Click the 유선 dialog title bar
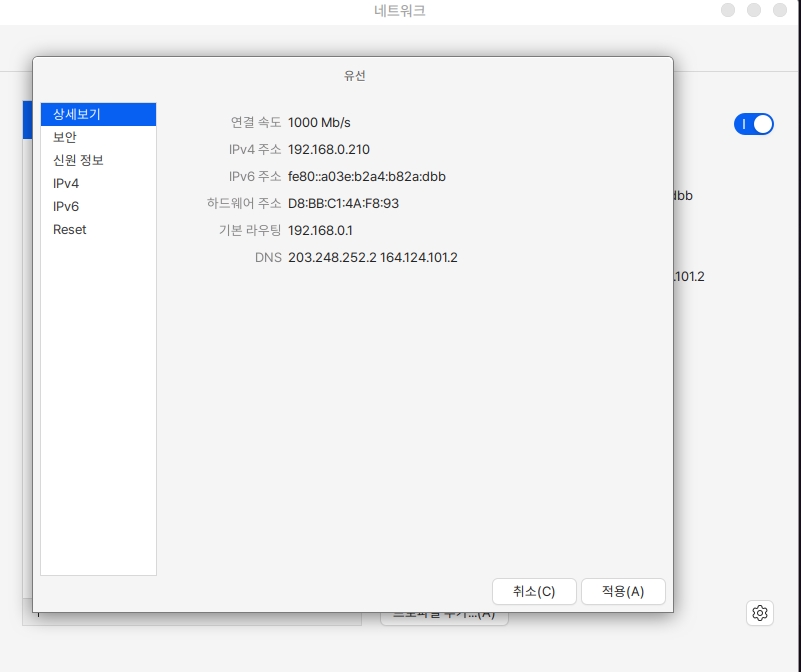The image size is (801, 672). click(355, 75)
